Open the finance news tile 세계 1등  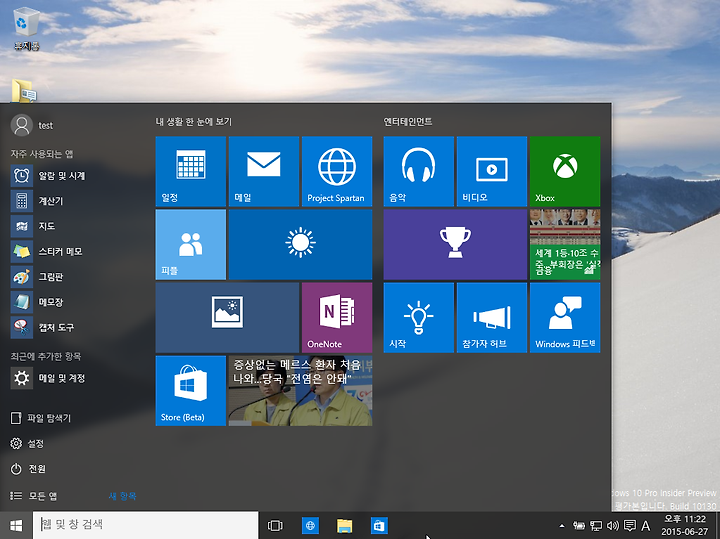pyautogui.click(x=565, y=244)
